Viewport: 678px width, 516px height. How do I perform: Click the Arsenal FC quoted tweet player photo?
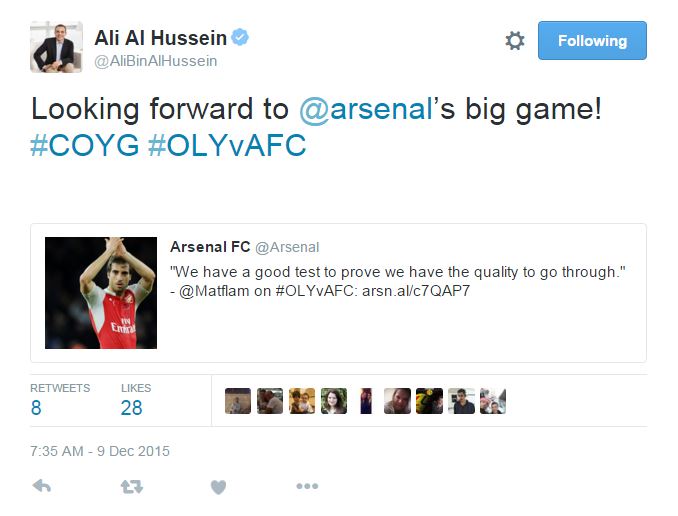coord(101,293)
